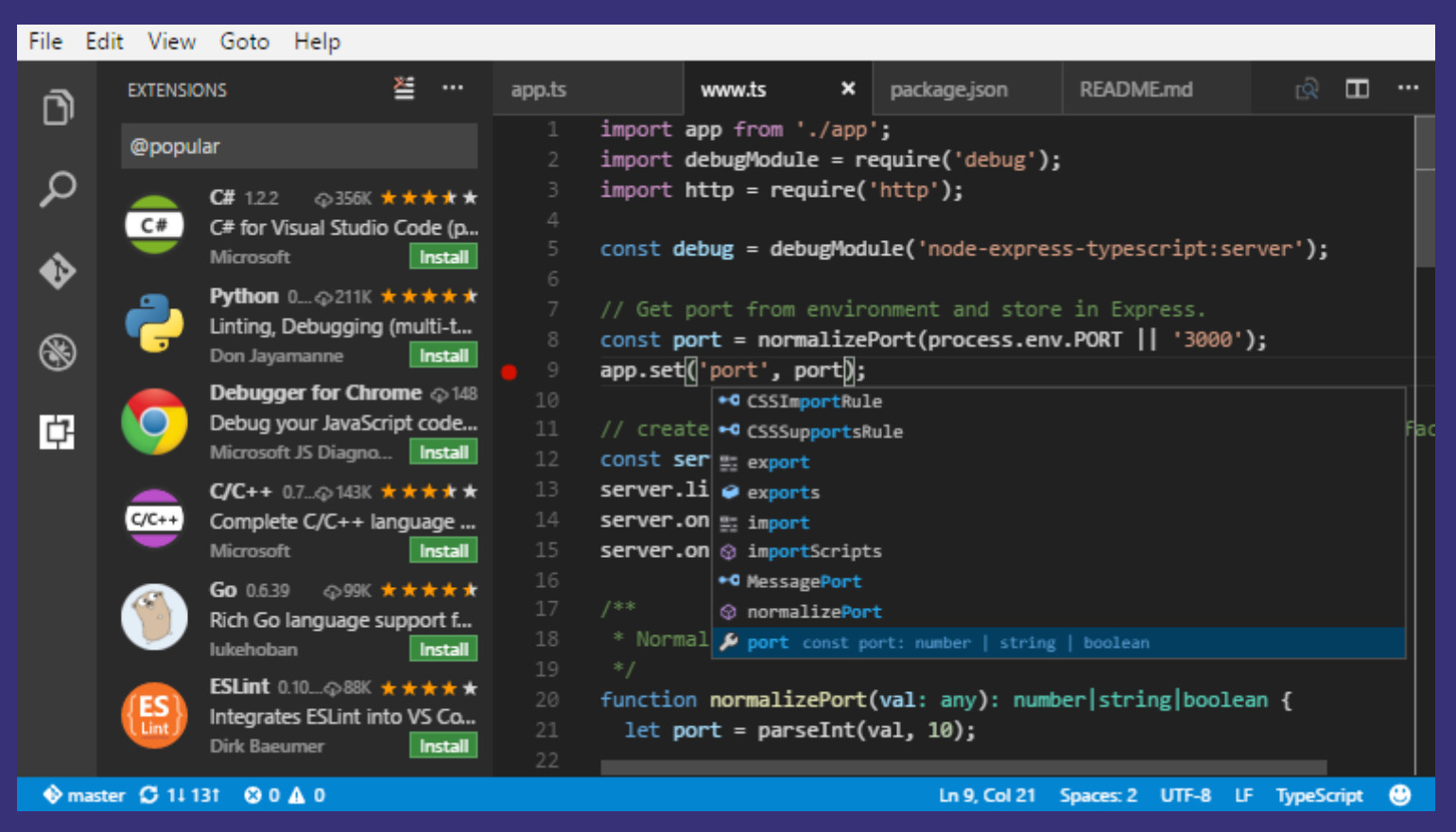Install the C# extension
The width and height of the screenshot is (1456, 832).
point(443,257)
